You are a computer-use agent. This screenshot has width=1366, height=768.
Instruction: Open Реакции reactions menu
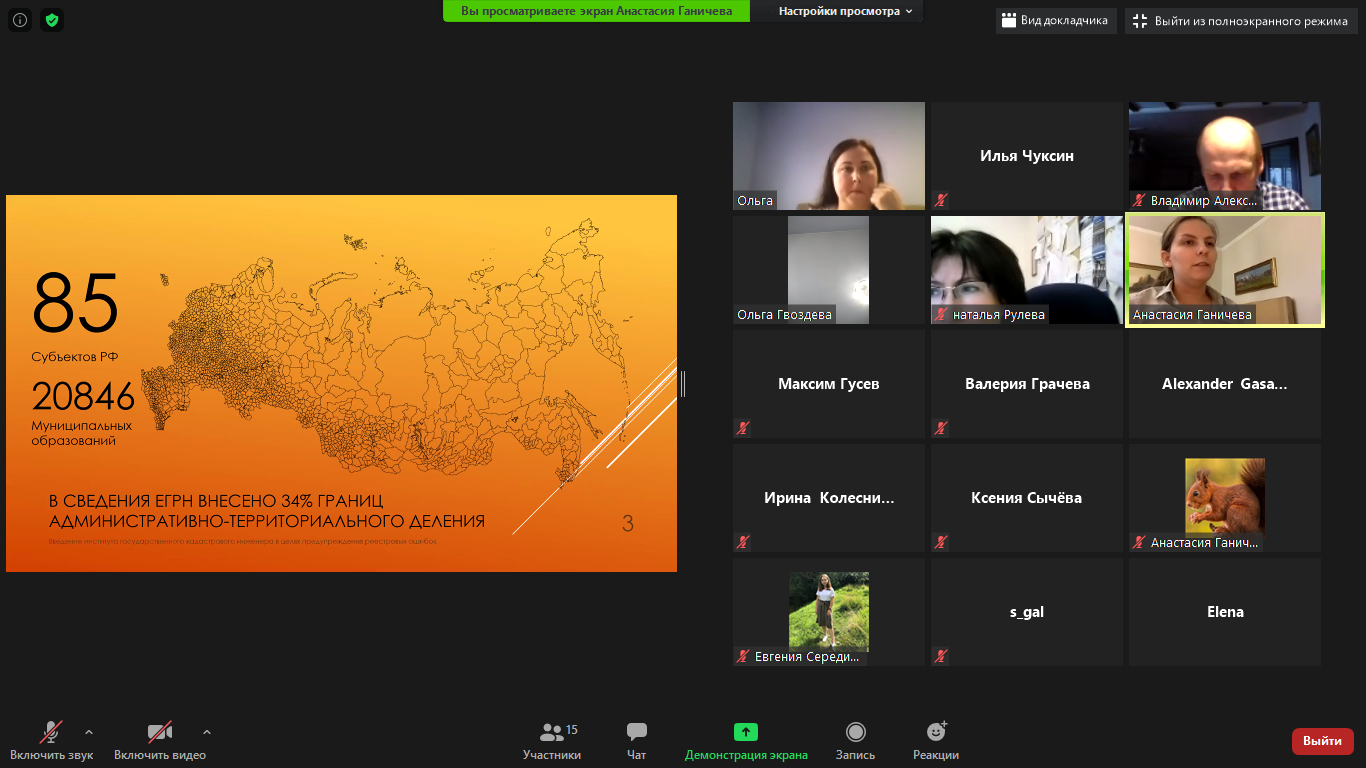[936, 741]
